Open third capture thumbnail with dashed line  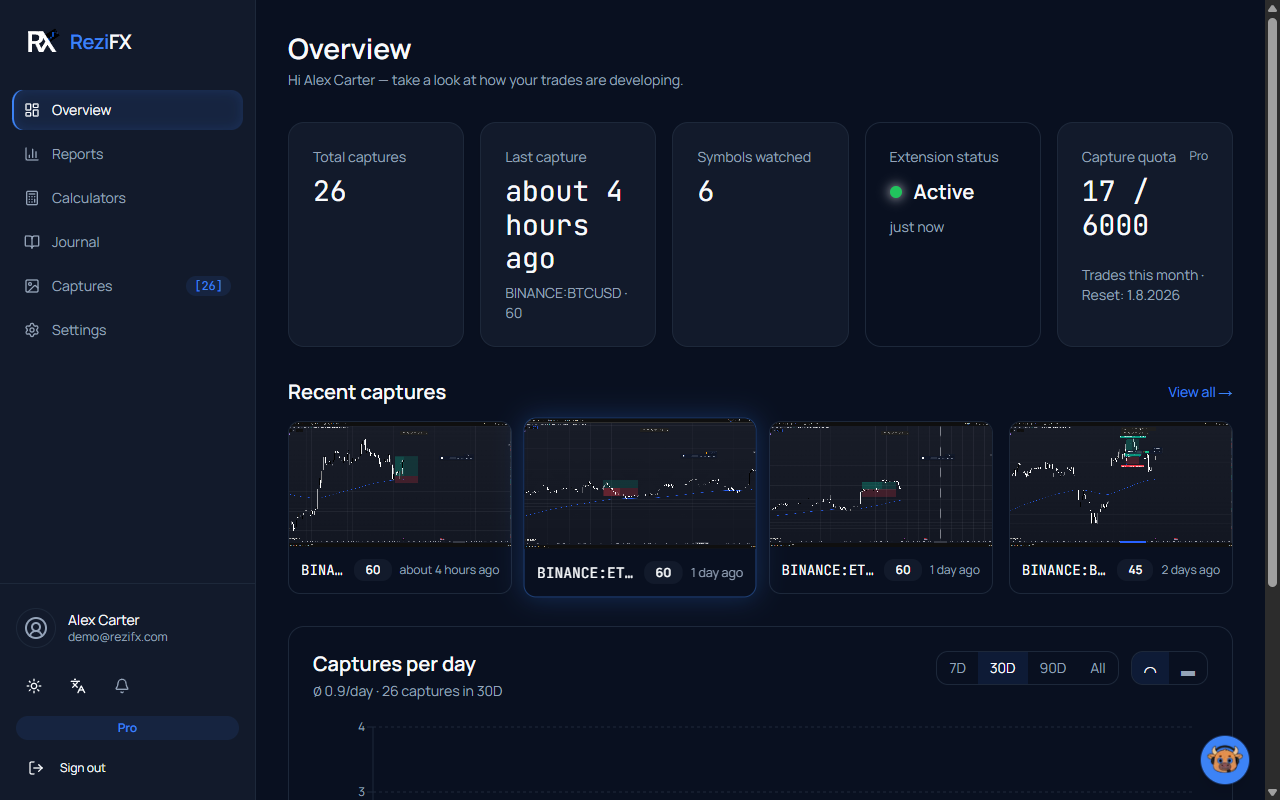(x=881, y=484)
